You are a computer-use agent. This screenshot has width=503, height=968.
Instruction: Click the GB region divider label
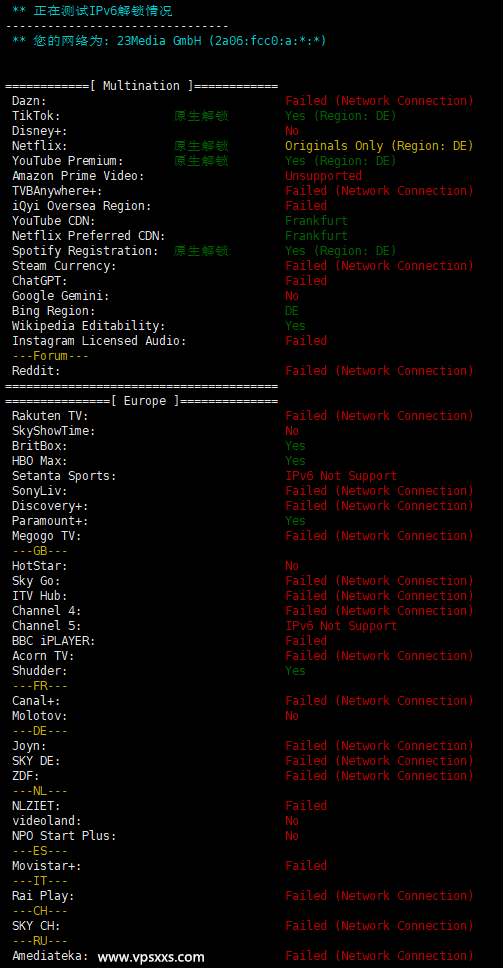pos(40,551)
